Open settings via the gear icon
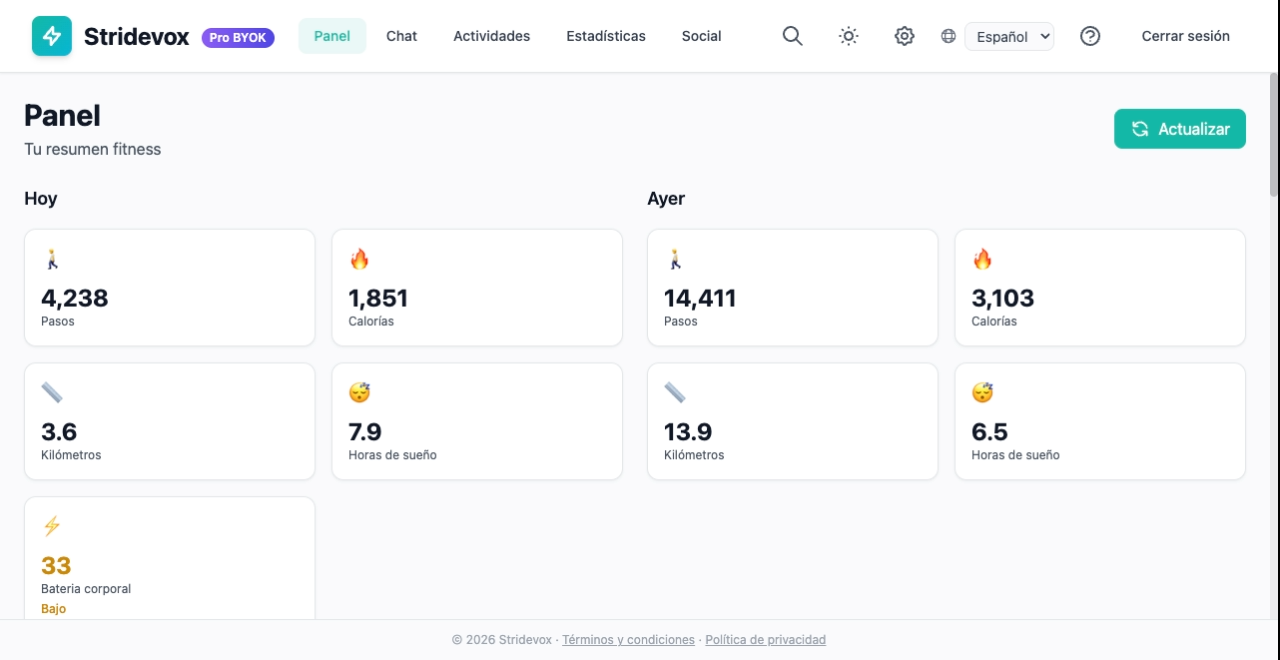This screenshot has width=1280, height=660. pyautogui.click(x=904, y=36)
